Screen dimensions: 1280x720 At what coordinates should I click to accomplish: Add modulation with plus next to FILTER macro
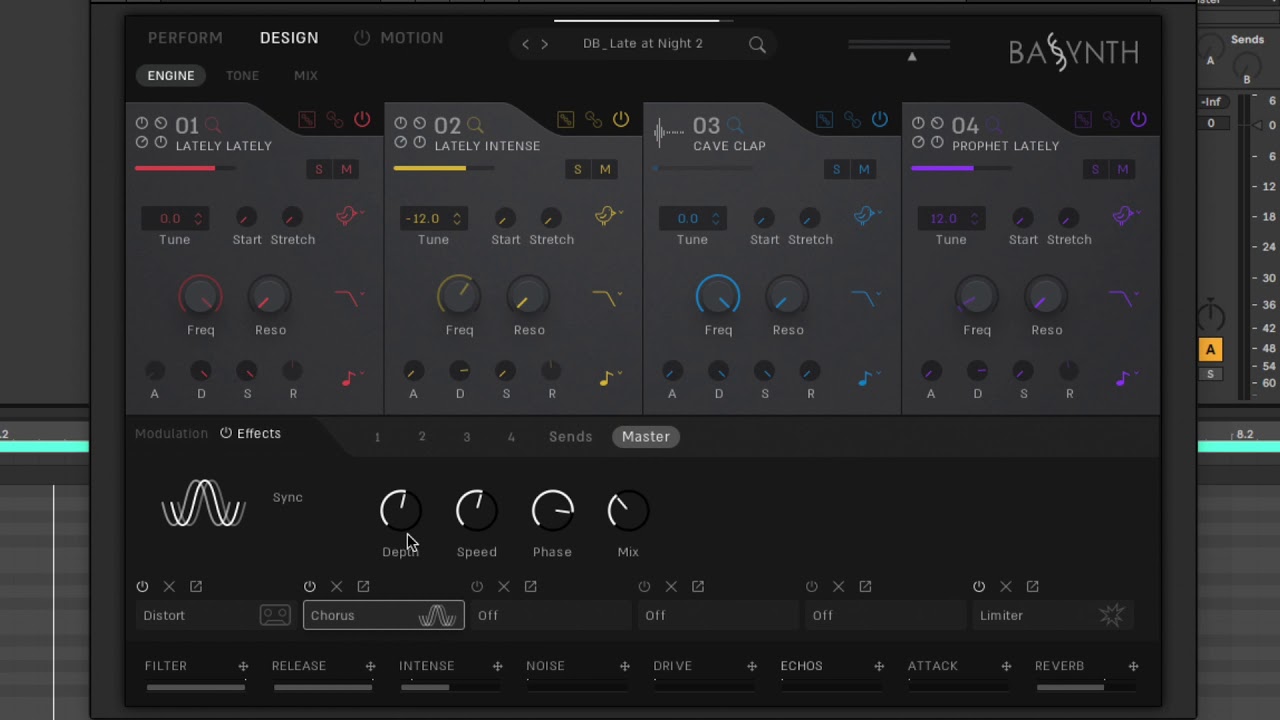(x=243, y=666)
